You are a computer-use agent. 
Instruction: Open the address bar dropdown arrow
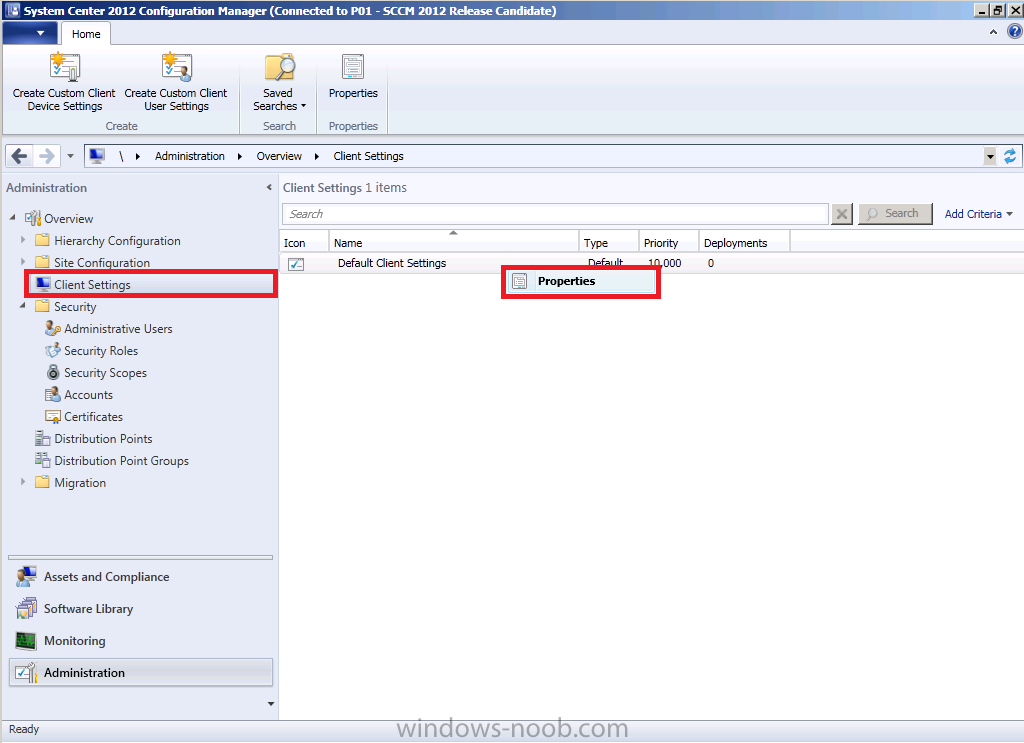tap(990, 156)
